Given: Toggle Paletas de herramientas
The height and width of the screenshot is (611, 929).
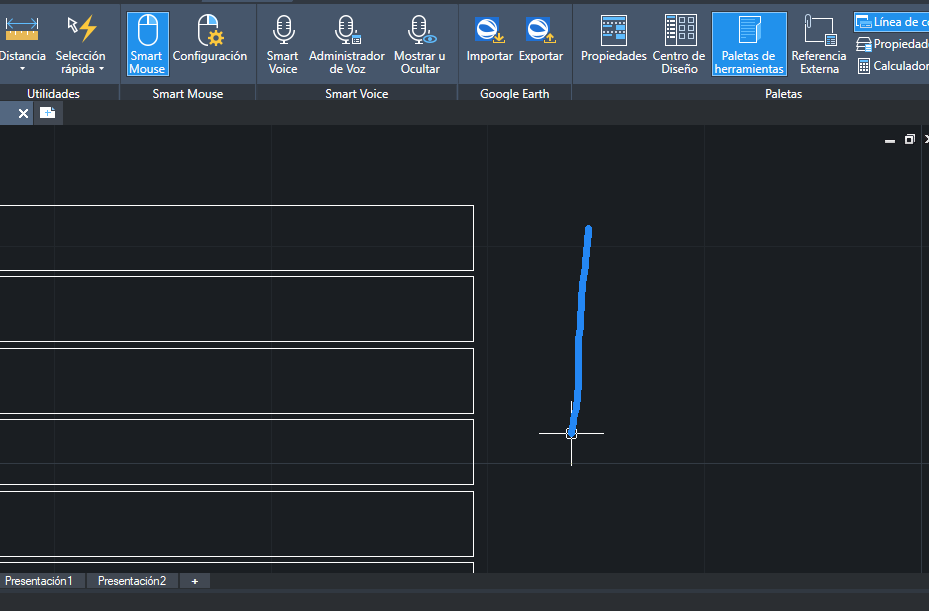Looking at the screenshot, I should 749,44.
